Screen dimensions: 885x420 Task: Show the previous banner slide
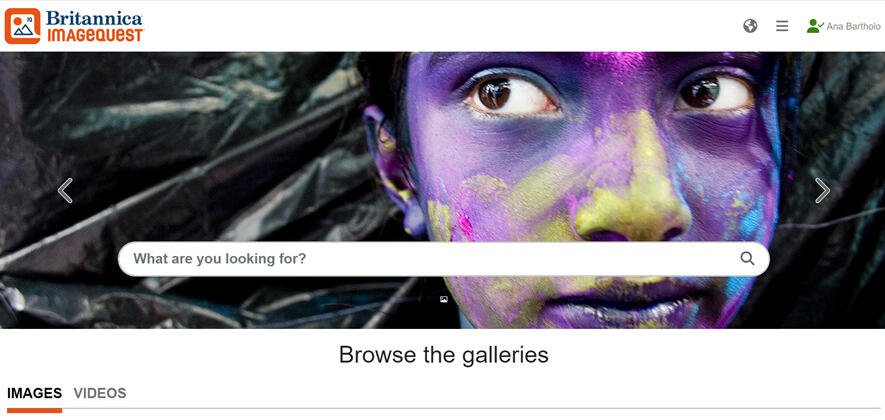tap(65, 191)
